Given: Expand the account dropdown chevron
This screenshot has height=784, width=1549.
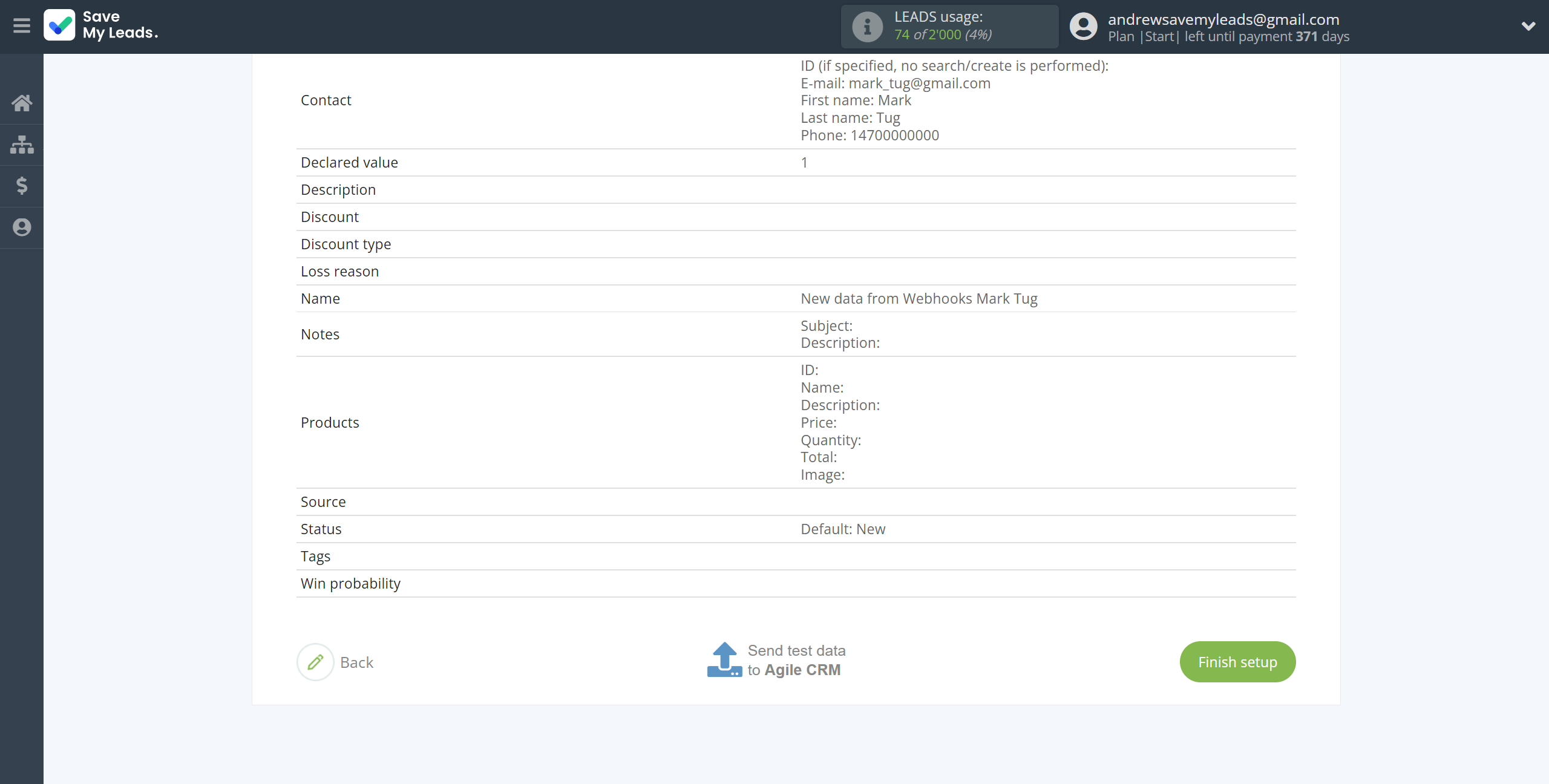Looking at the screenshot, I should click(x=1528, y=26).
